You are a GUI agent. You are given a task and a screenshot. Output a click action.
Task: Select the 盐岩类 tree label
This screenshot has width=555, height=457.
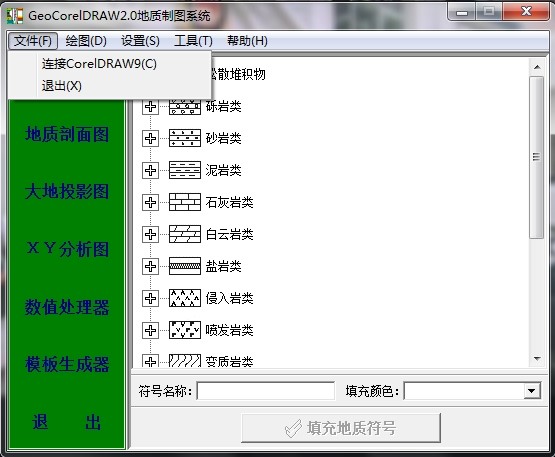coord(224,266)
